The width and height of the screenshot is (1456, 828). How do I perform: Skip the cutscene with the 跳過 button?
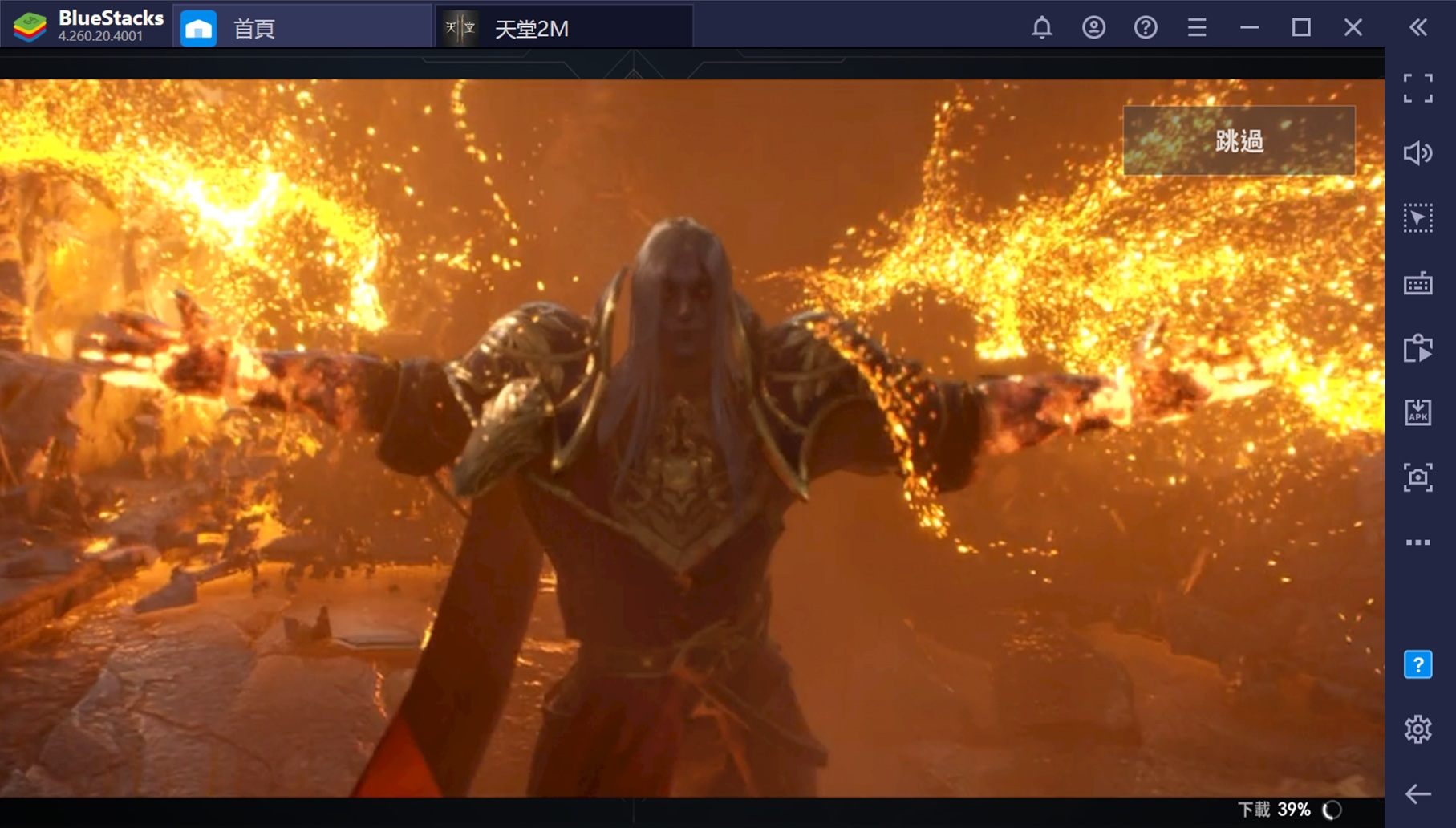(1239, 140)
